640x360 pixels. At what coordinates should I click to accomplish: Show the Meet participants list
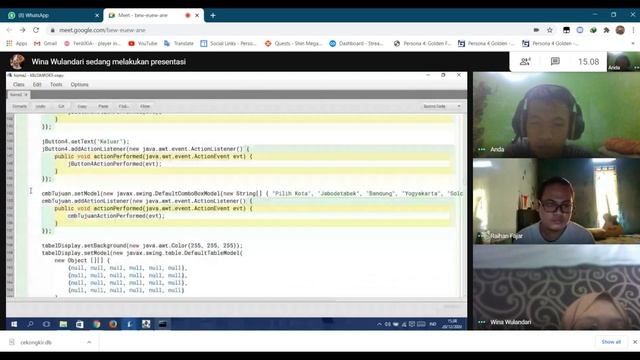coord(525,62)
